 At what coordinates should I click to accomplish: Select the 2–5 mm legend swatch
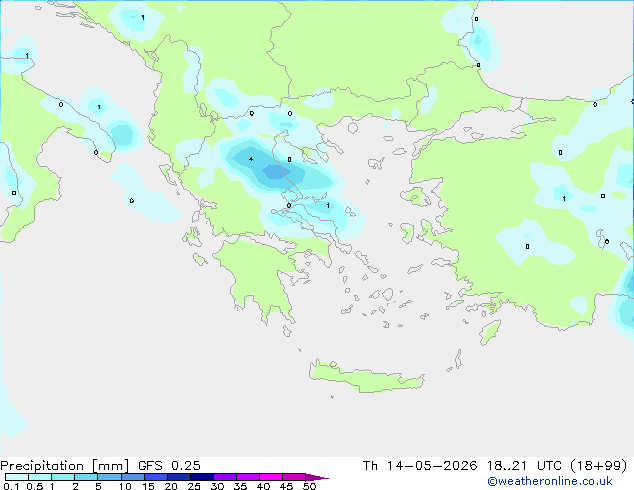tap(86, 477)
